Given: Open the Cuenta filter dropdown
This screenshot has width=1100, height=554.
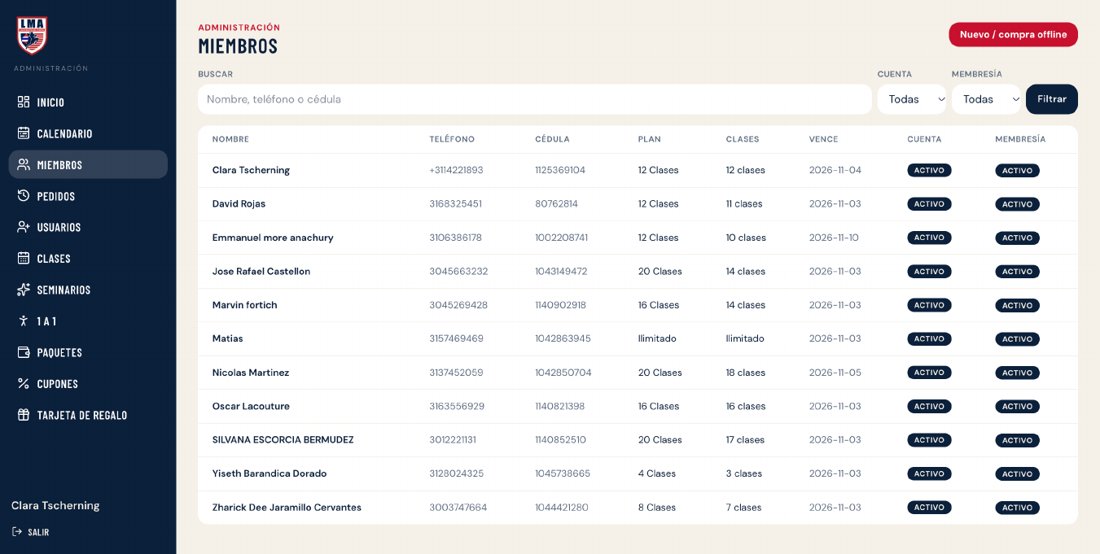Looking at the screenshot, I should tap(912, 99).
